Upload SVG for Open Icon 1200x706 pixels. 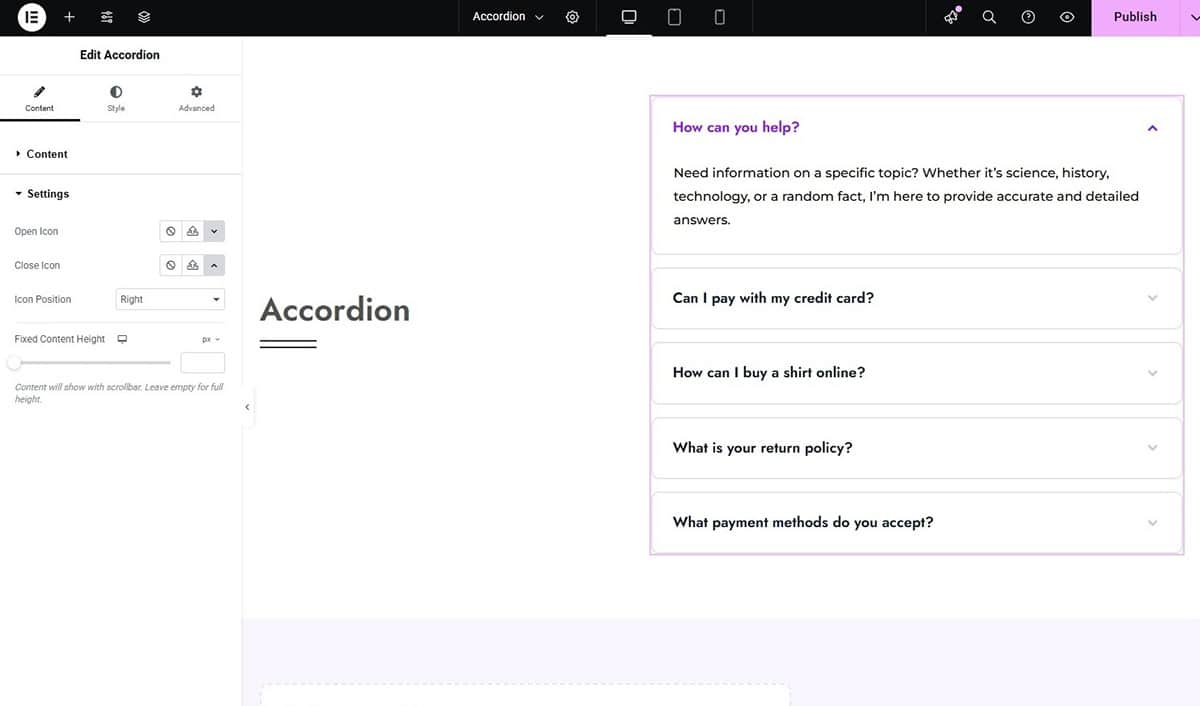192,231
